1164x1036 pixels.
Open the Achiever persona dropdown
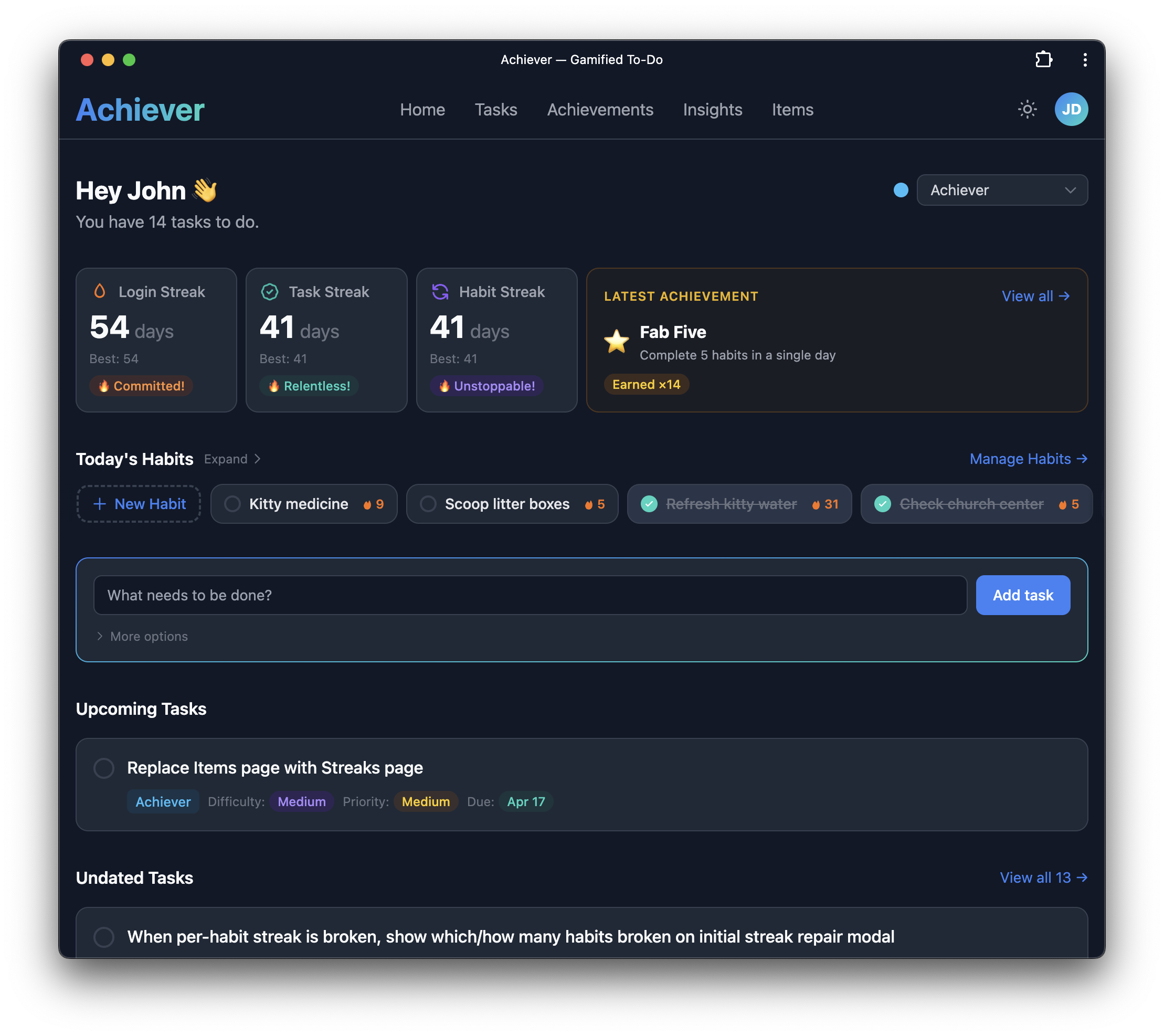pos(1002,190)
